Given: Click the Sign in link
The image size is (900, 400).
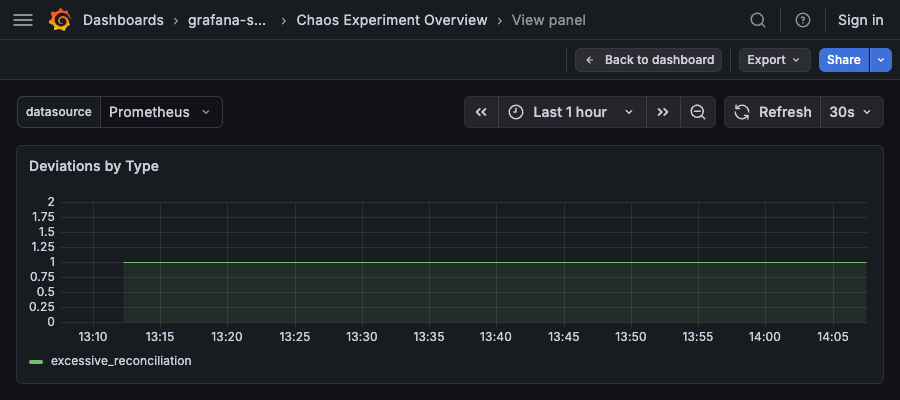Looking at the screenshot, I should click(x=860, y=20).
